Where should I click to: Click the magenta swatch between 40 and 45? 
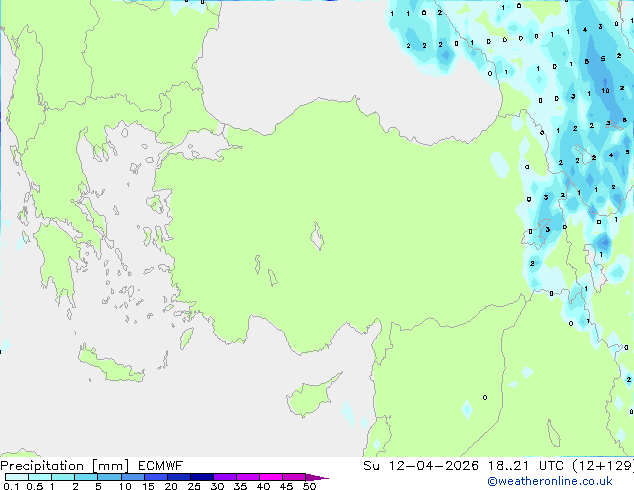[271, 477]
